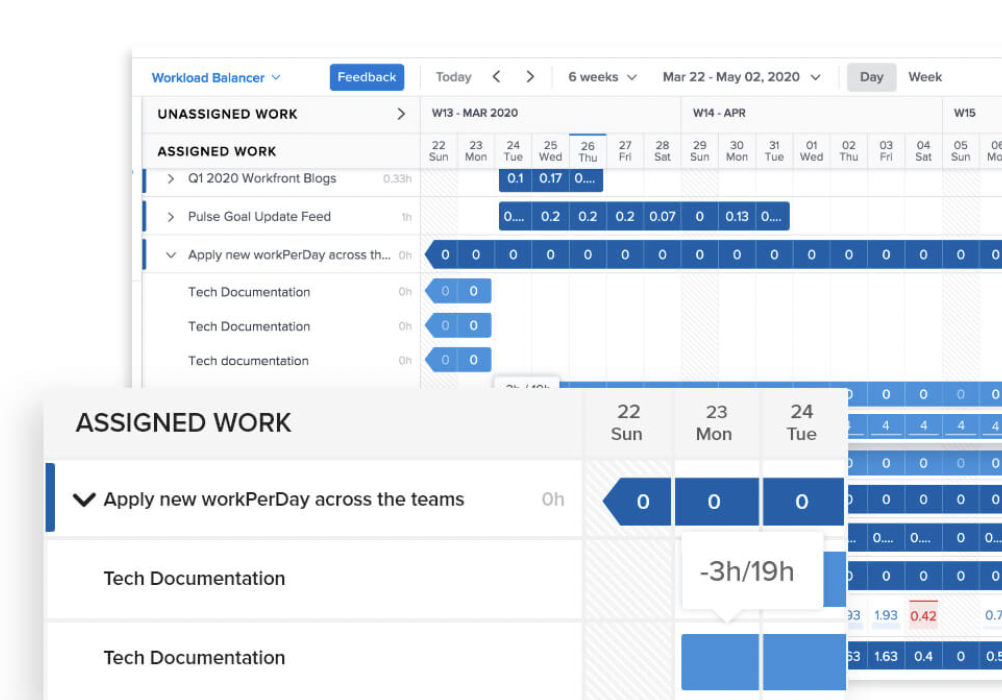The height and width of the screenshot is (700, 1002).
Task: Click the 24 Tue column in upper timeline
Action: point(513,151)
